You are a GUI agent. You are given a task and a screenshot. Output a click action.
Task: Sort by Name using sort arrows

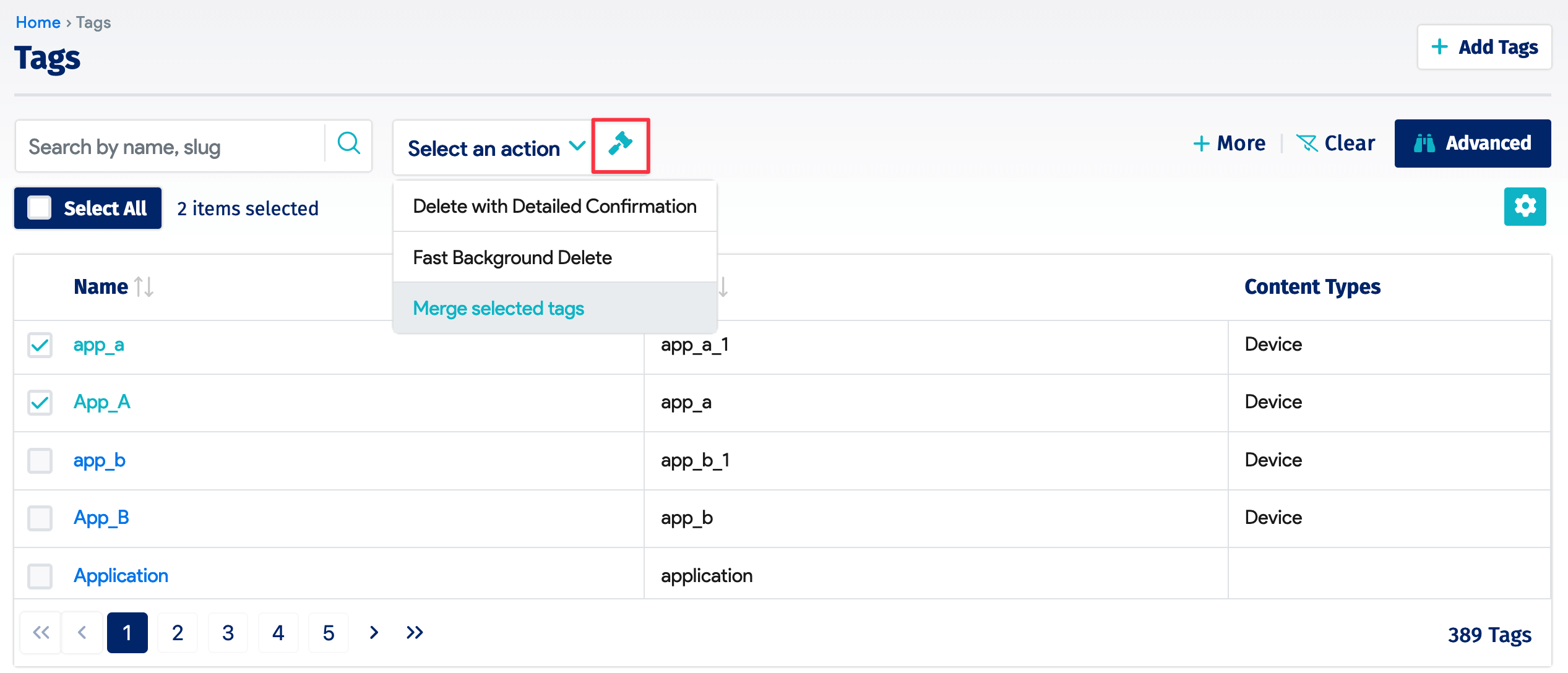(144, 287)
